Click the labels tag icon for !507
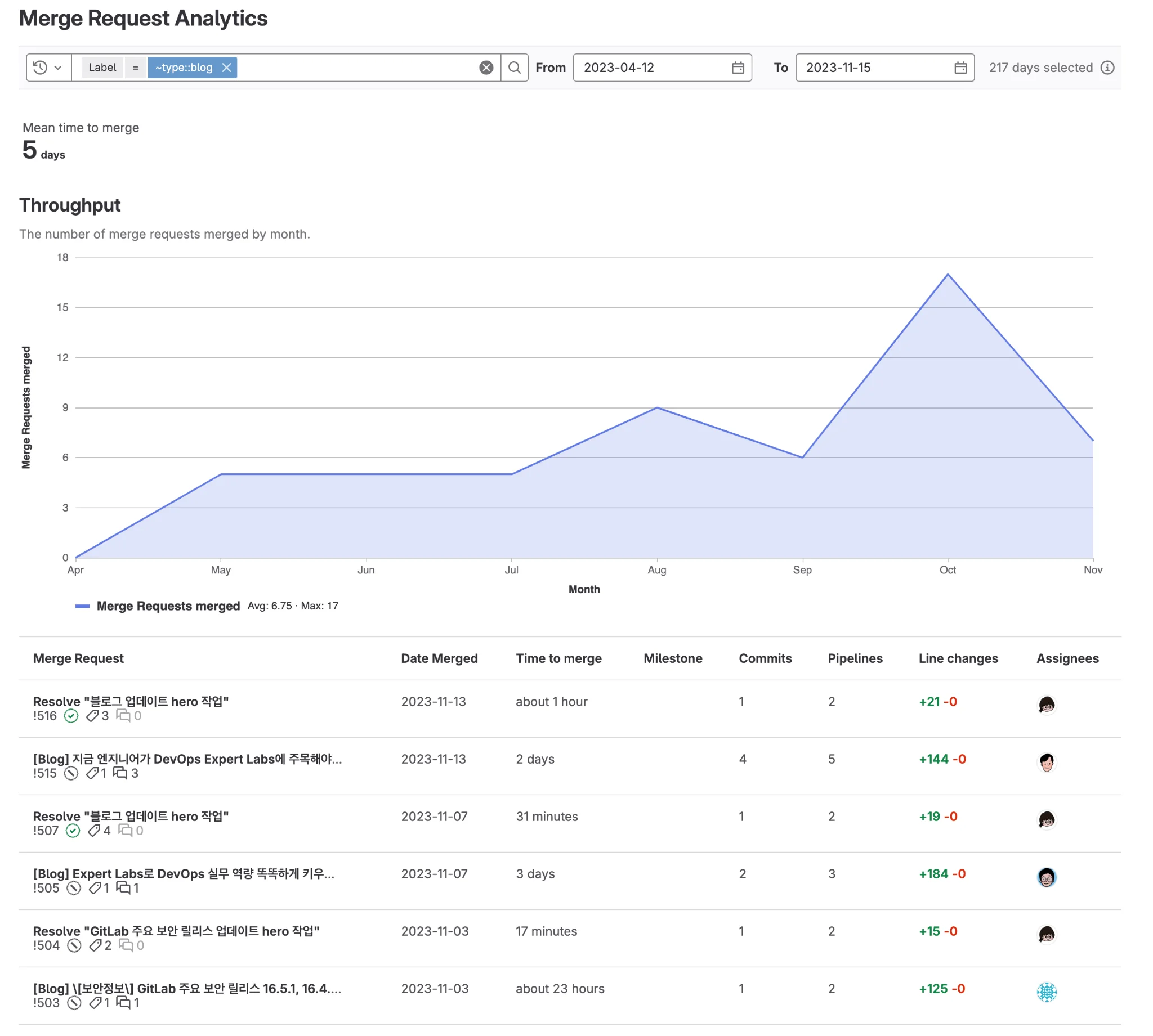 [94, 831]
